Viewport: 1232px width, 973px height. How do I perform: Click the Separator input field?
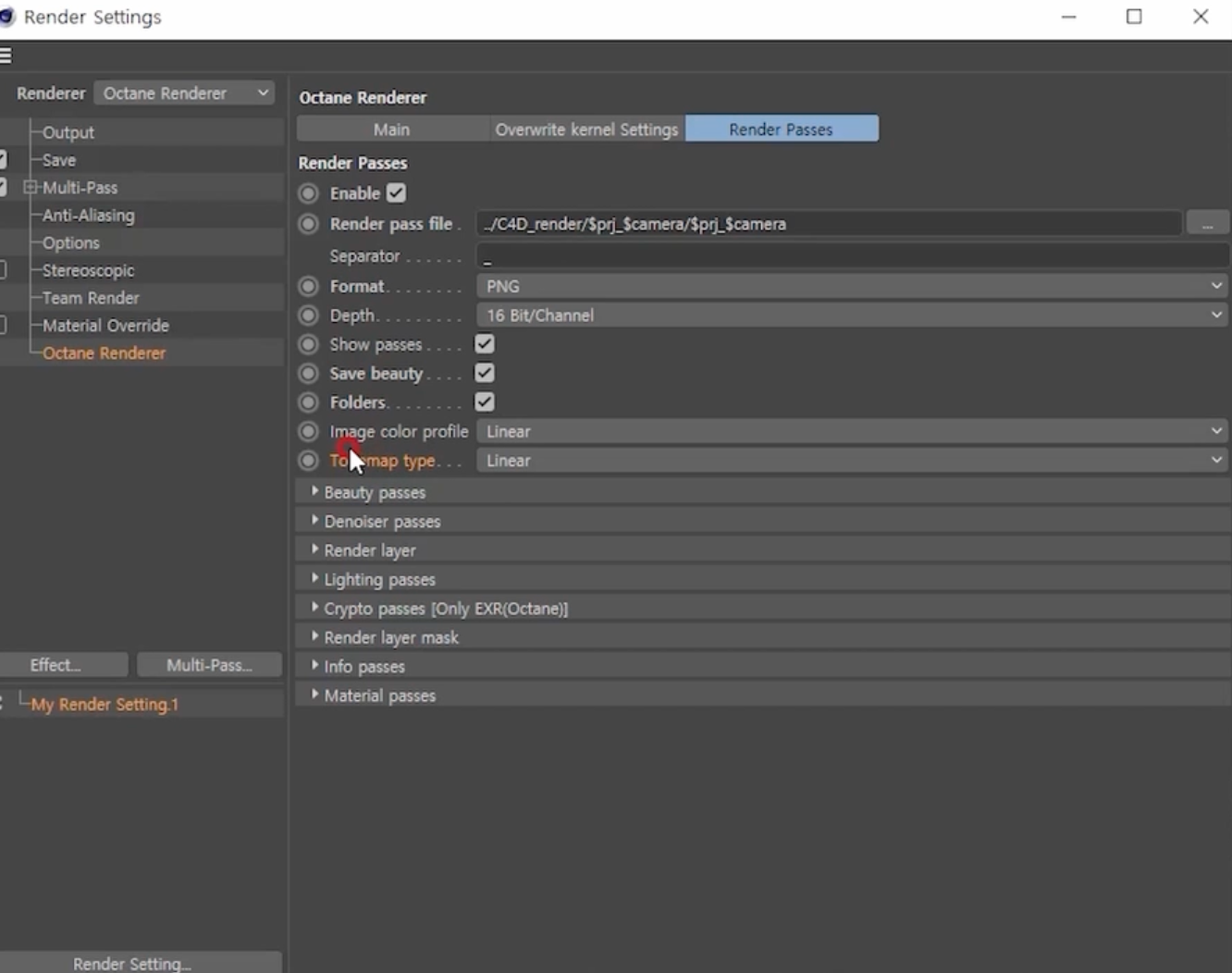click(853, 256)
